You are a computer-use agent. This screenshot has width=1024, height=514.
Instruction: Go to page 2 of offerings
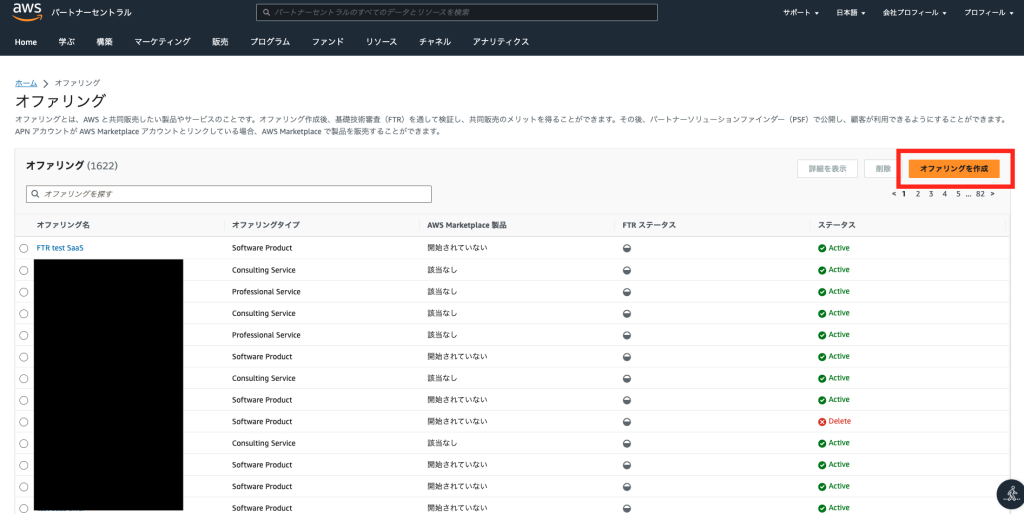918,193
